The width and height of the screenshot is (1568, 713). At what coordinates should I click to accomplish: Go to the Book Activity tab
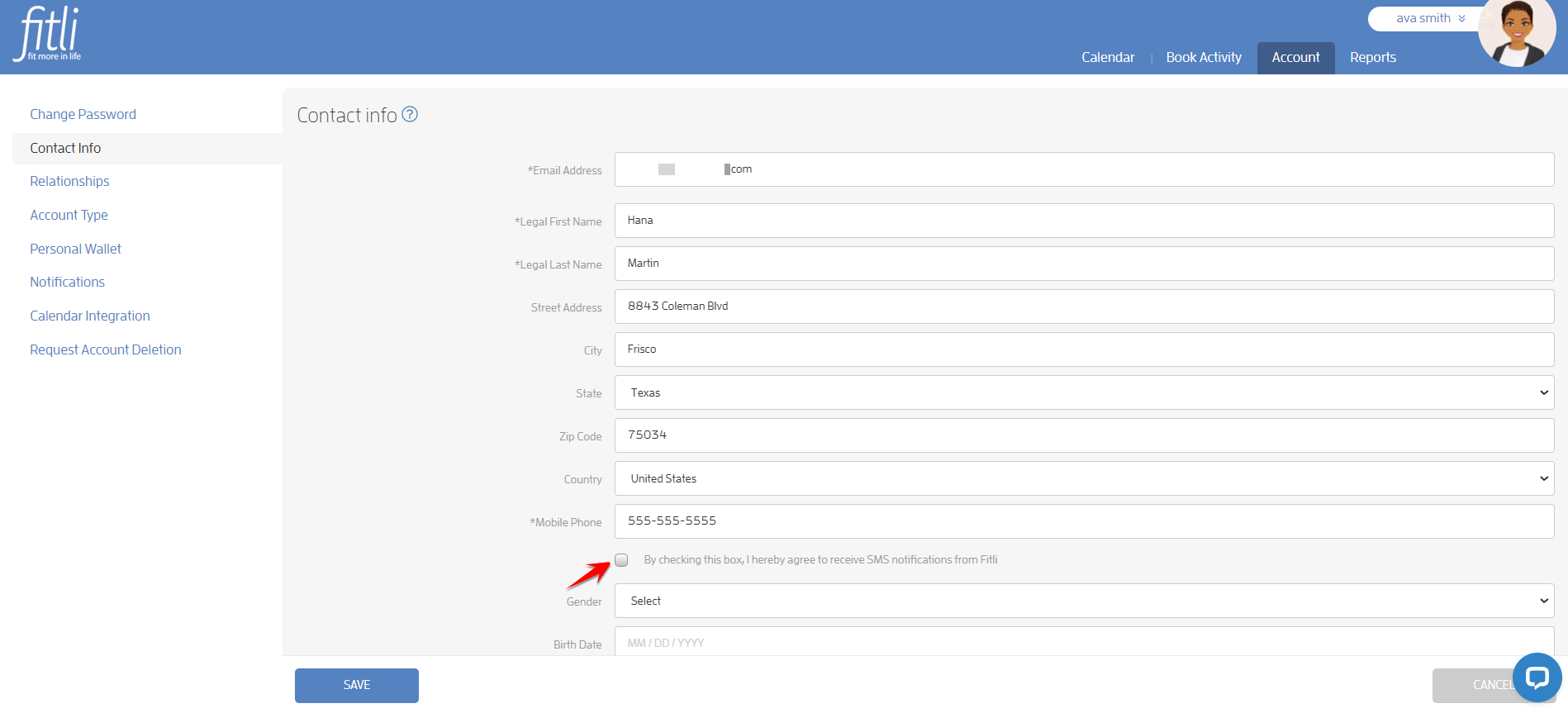click(x=1204, y=57)
